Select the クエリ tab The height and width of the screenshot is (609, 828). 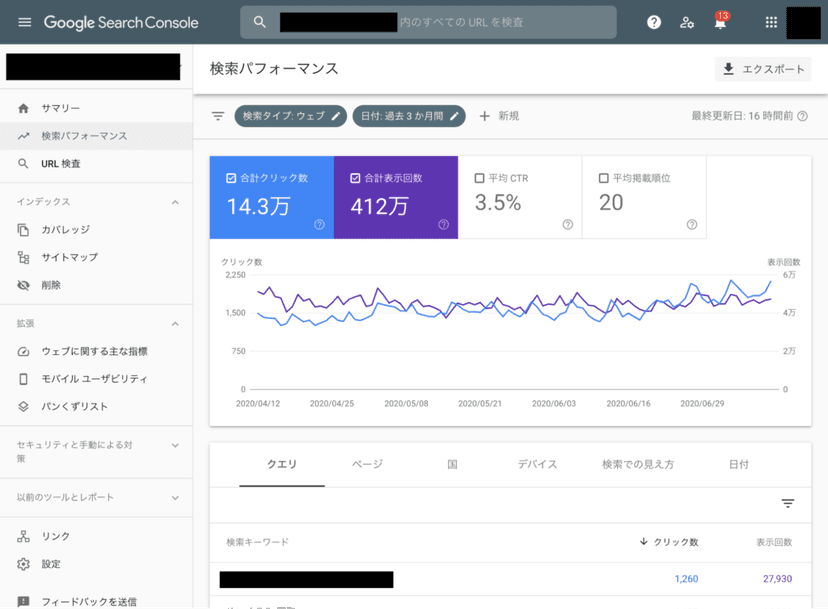coord(282,464)
